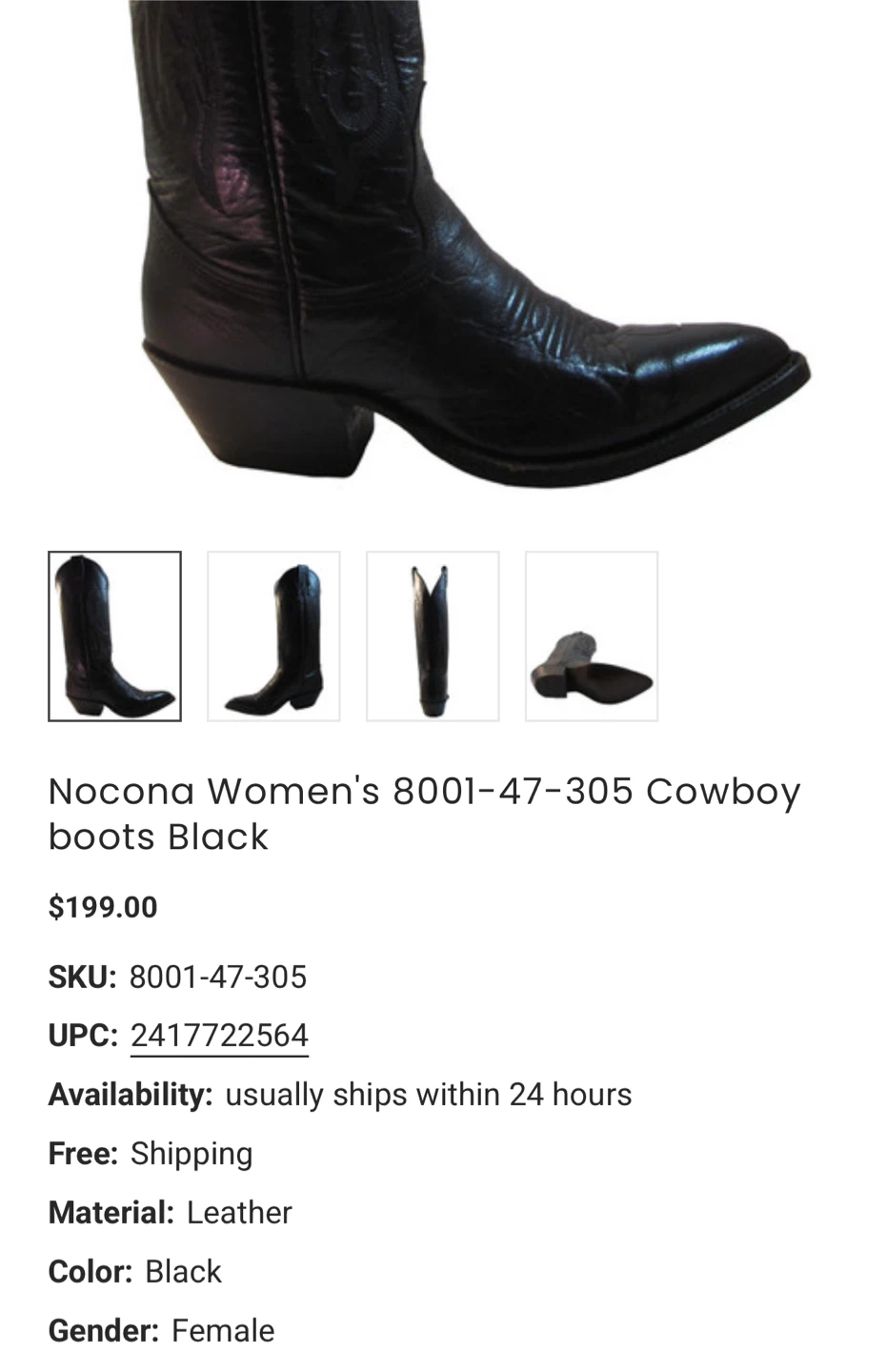Click the bold SKU label
Image resolution: width=886 pixels, height=1372 pixels.
[82, 977]
